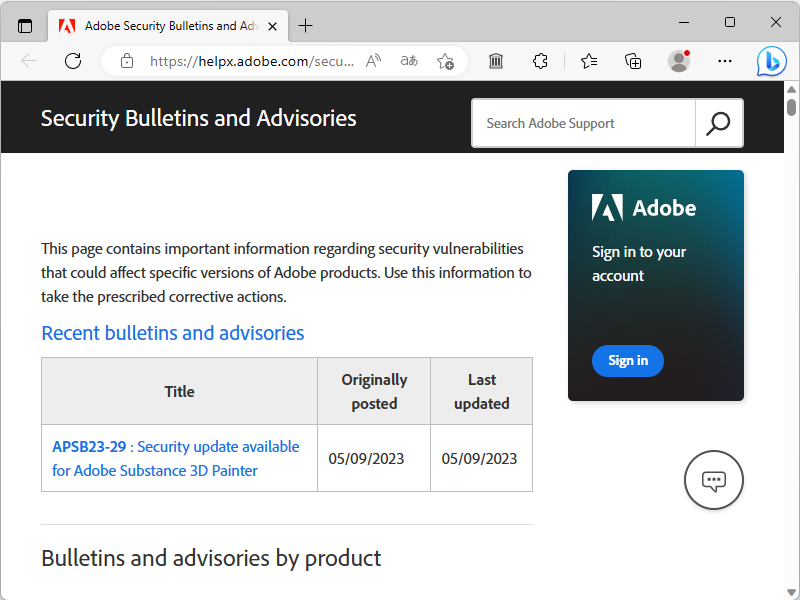
Task: Open the Favorites list icon
Action: point(589,61)
